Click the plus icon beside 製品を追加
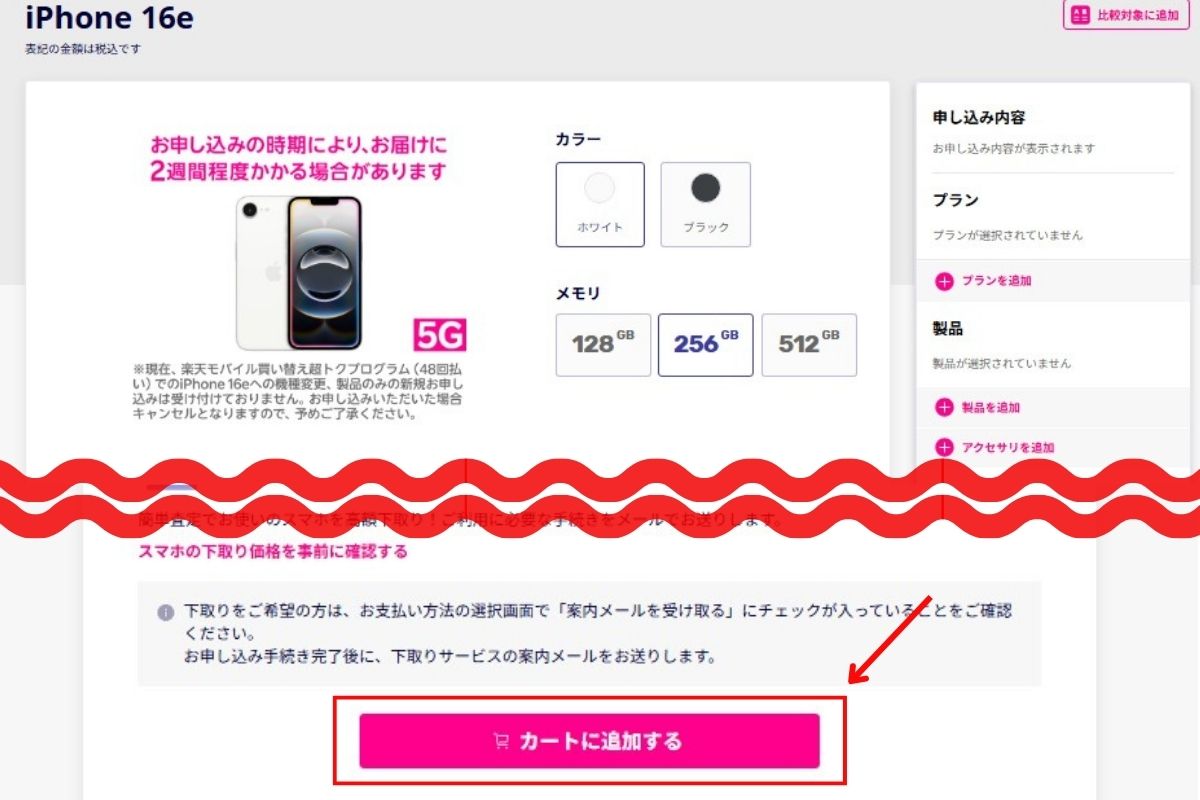Image resolution: width=1200 pixels, height=800 pixels. (x=944, y=408)
